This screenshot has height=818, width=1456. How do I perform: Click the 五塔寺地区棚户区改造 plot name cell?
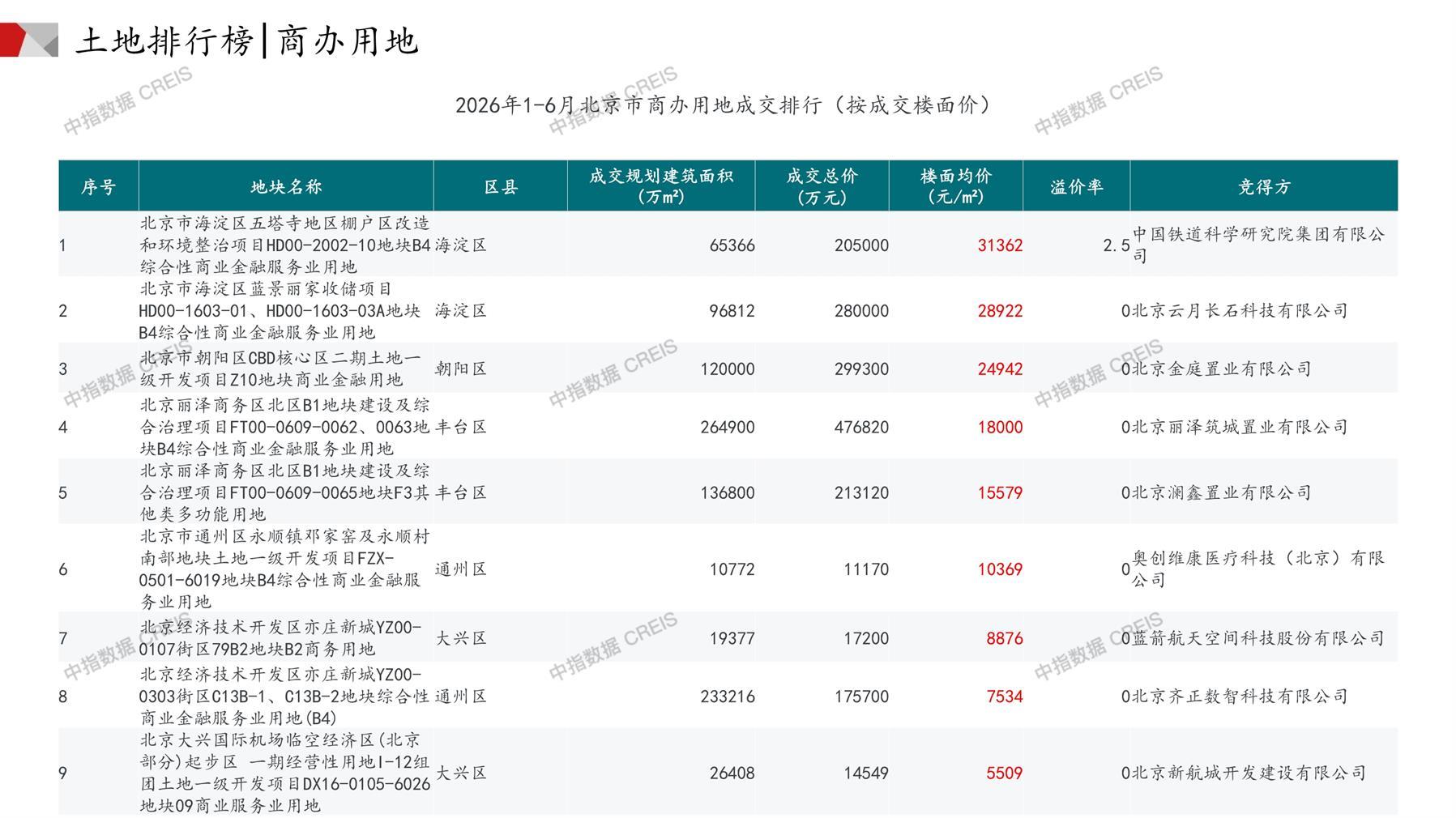click(285, 245)
